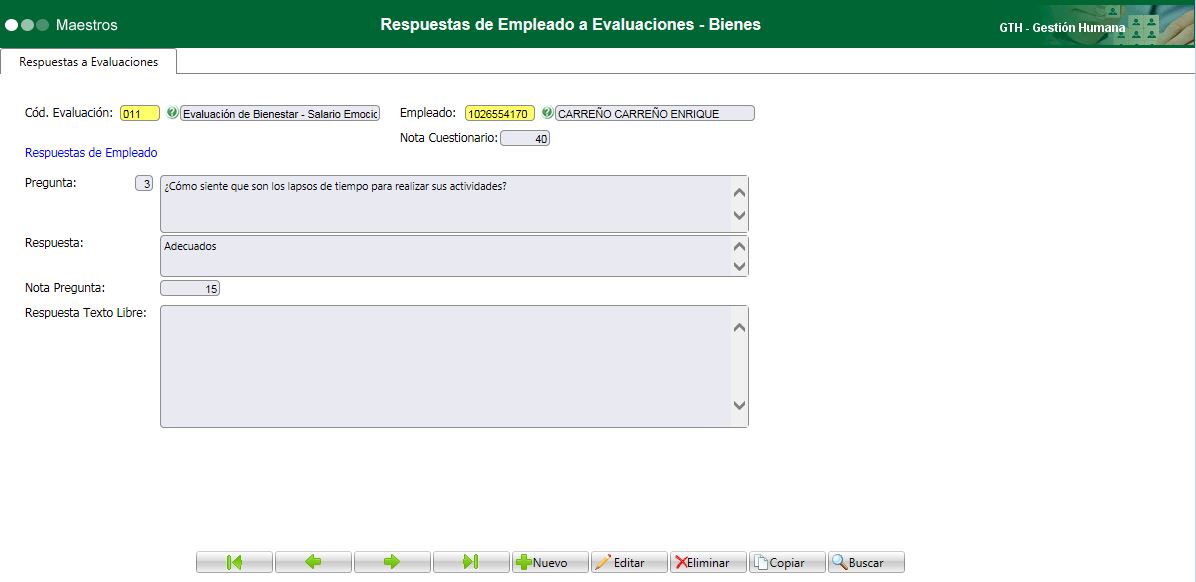This screenshot has height=582, width=1196.
Task: Switch to the Respuestas a Evaluaciones tab
Action: pyautogui.click(x=87, y=61)
